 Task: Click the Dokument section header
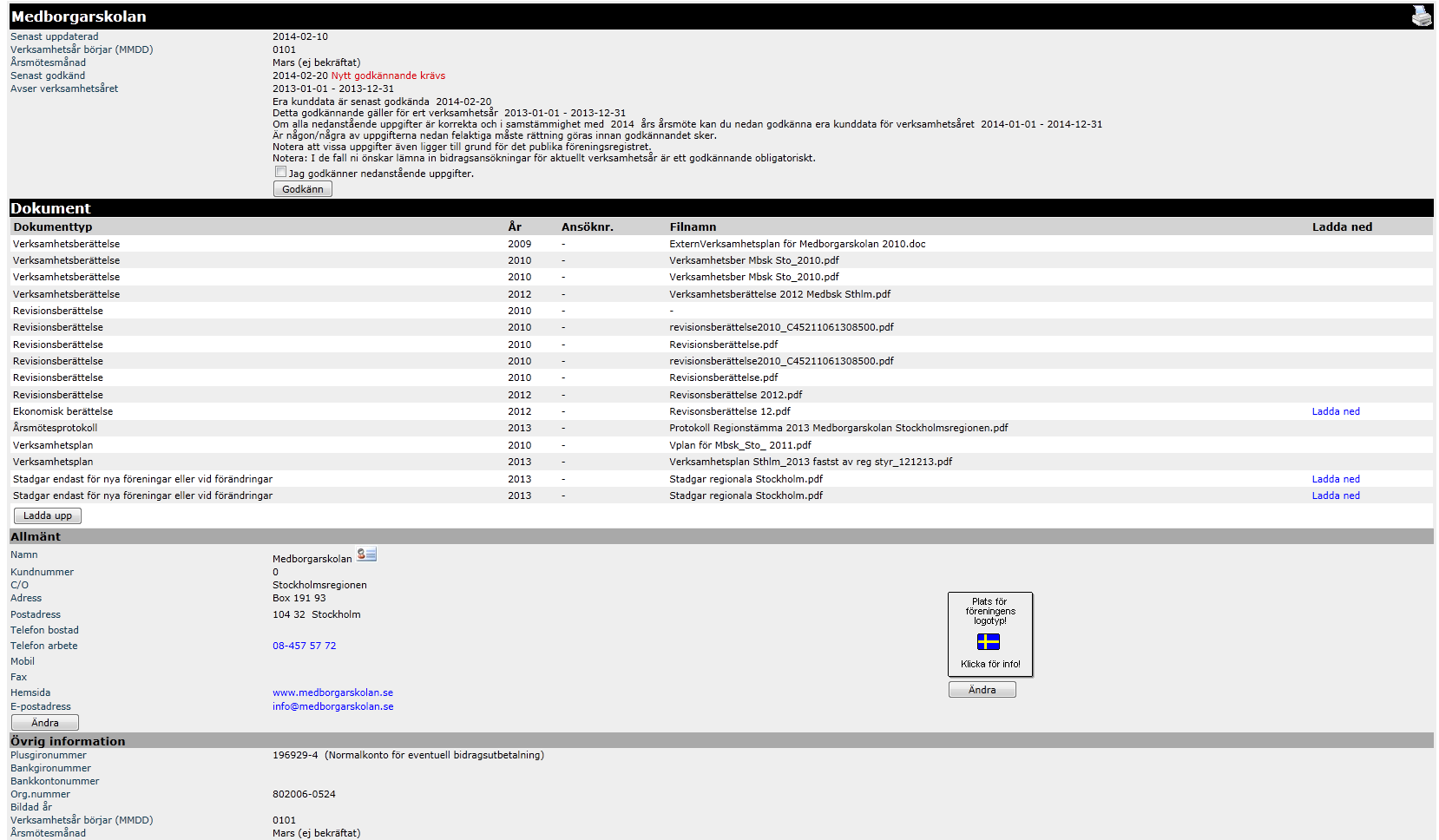coord(50,208)
